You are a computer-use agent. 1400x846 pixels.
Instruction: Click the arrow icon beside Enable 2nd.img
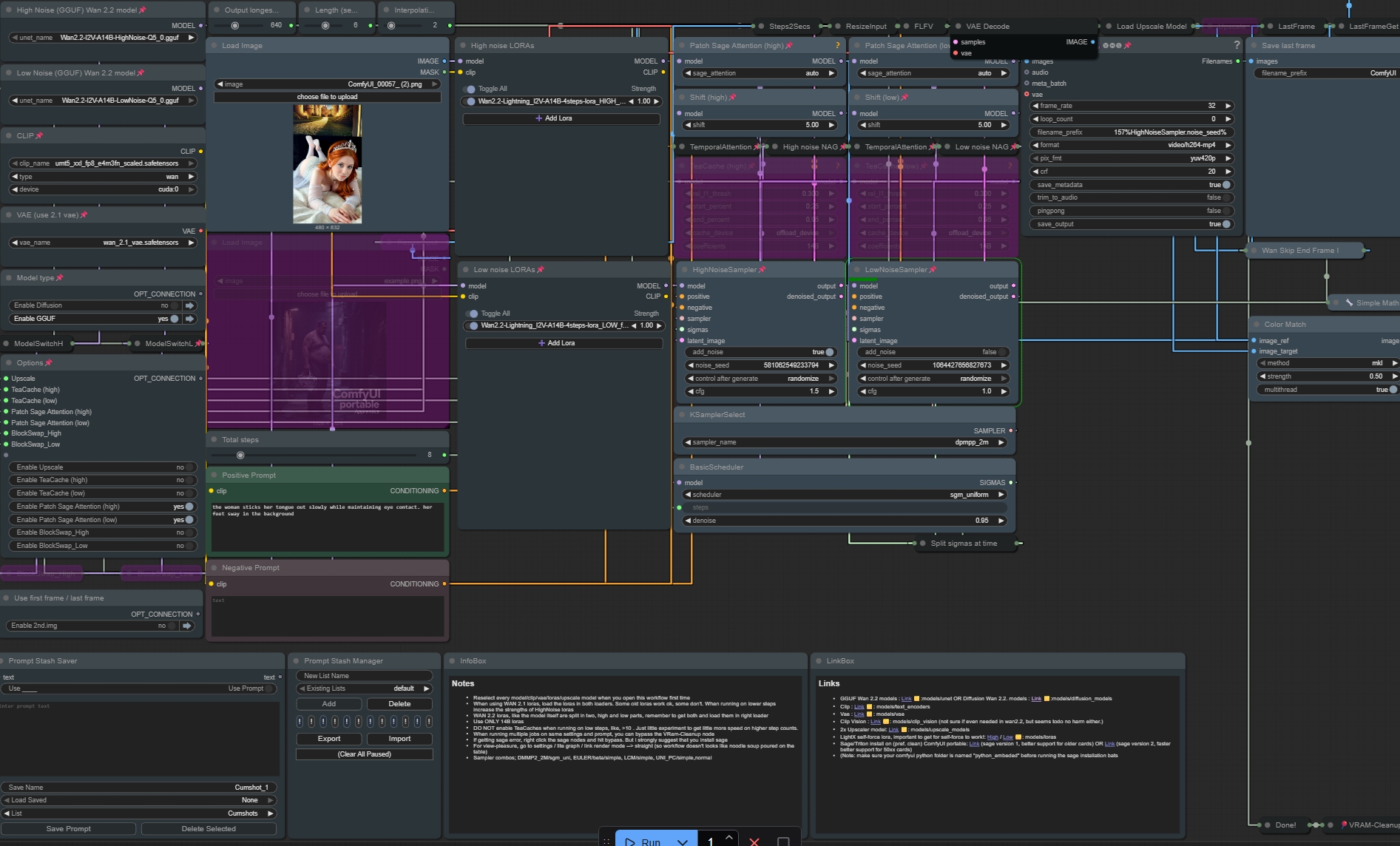tap(187, 626)
